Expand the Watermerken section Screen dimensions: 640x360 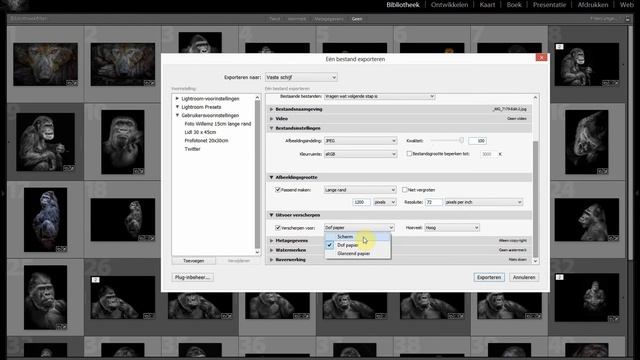tap(271, 250)
